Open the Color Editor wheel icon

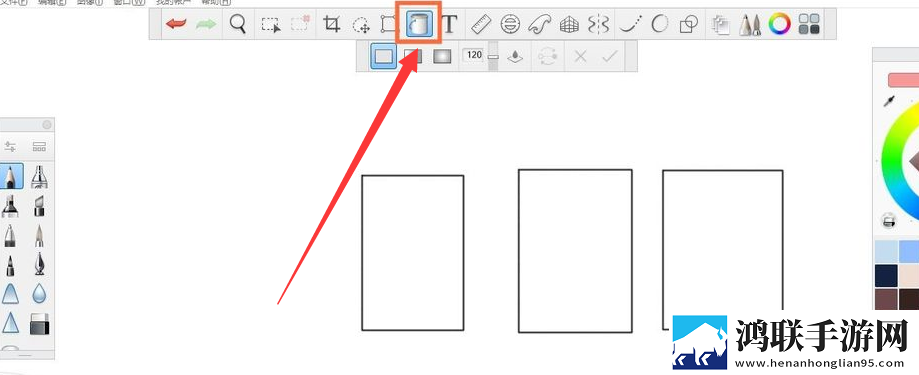click(x=780, y=24)
